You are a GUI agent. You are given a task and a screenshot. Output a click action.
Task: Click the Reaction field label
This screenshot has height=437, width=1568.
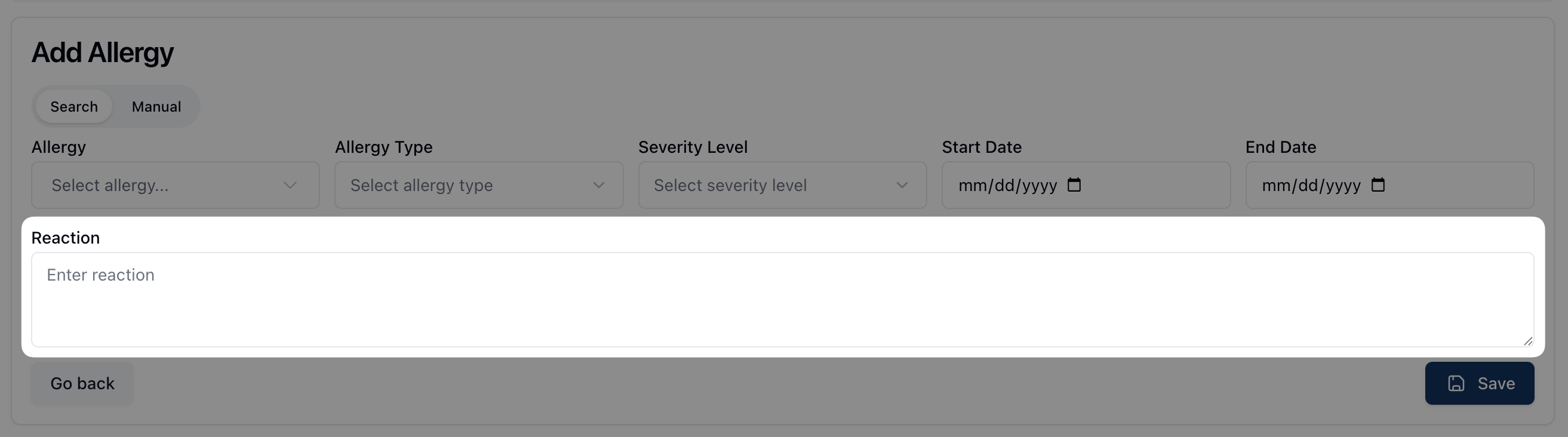tap(66, 238)
